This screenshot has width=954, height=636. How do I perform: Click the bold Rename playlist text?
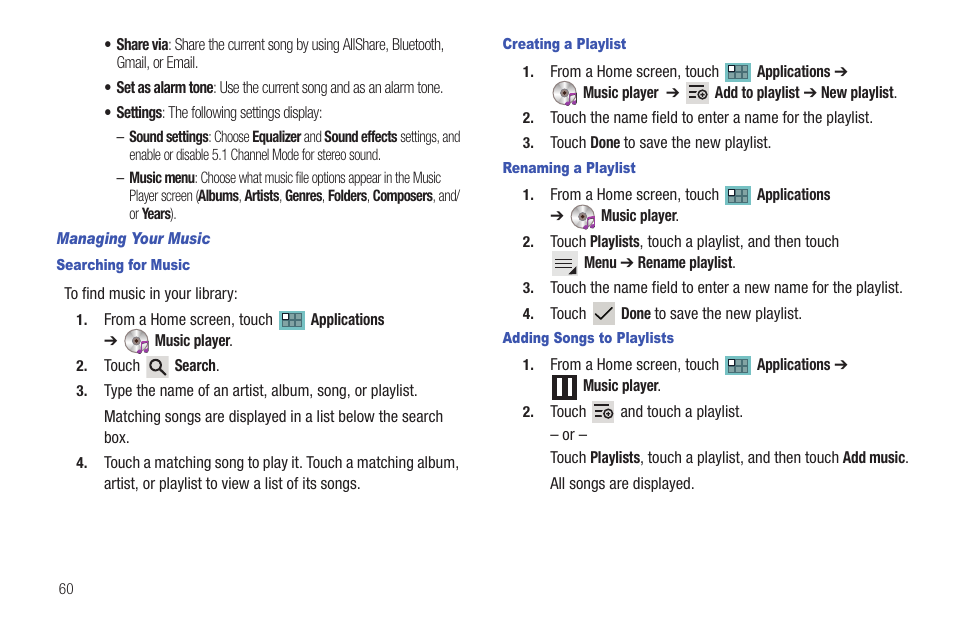(684, 263)
